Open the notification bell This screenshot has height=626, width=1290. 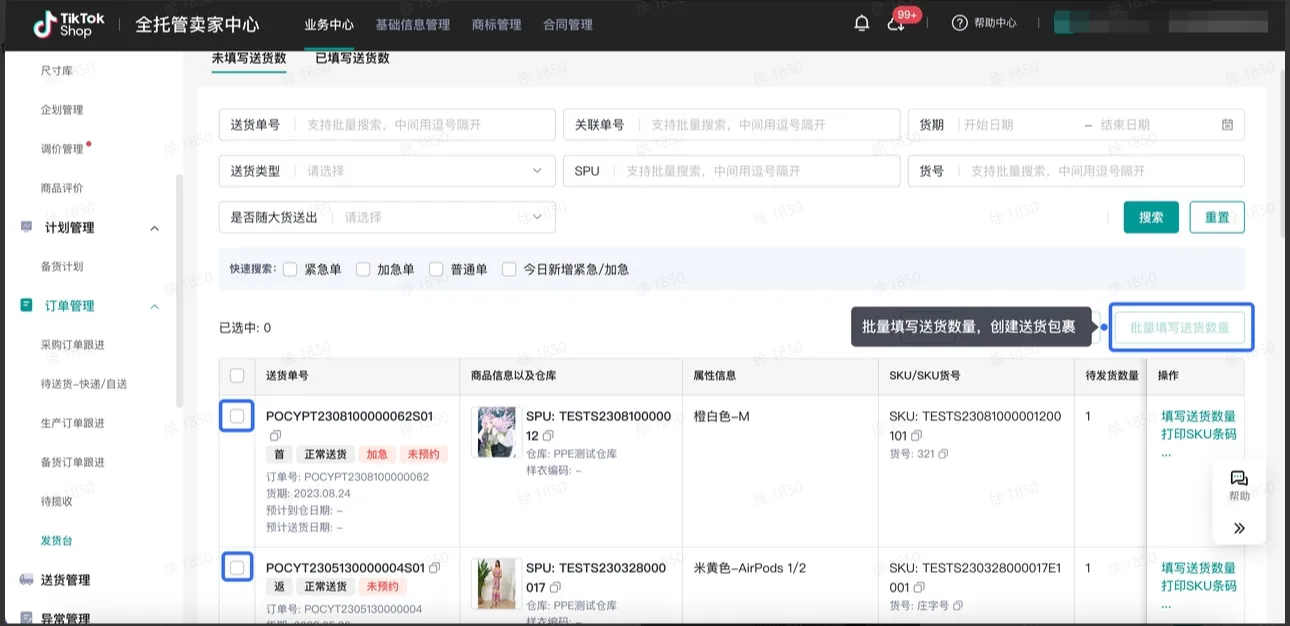(862, 23)
